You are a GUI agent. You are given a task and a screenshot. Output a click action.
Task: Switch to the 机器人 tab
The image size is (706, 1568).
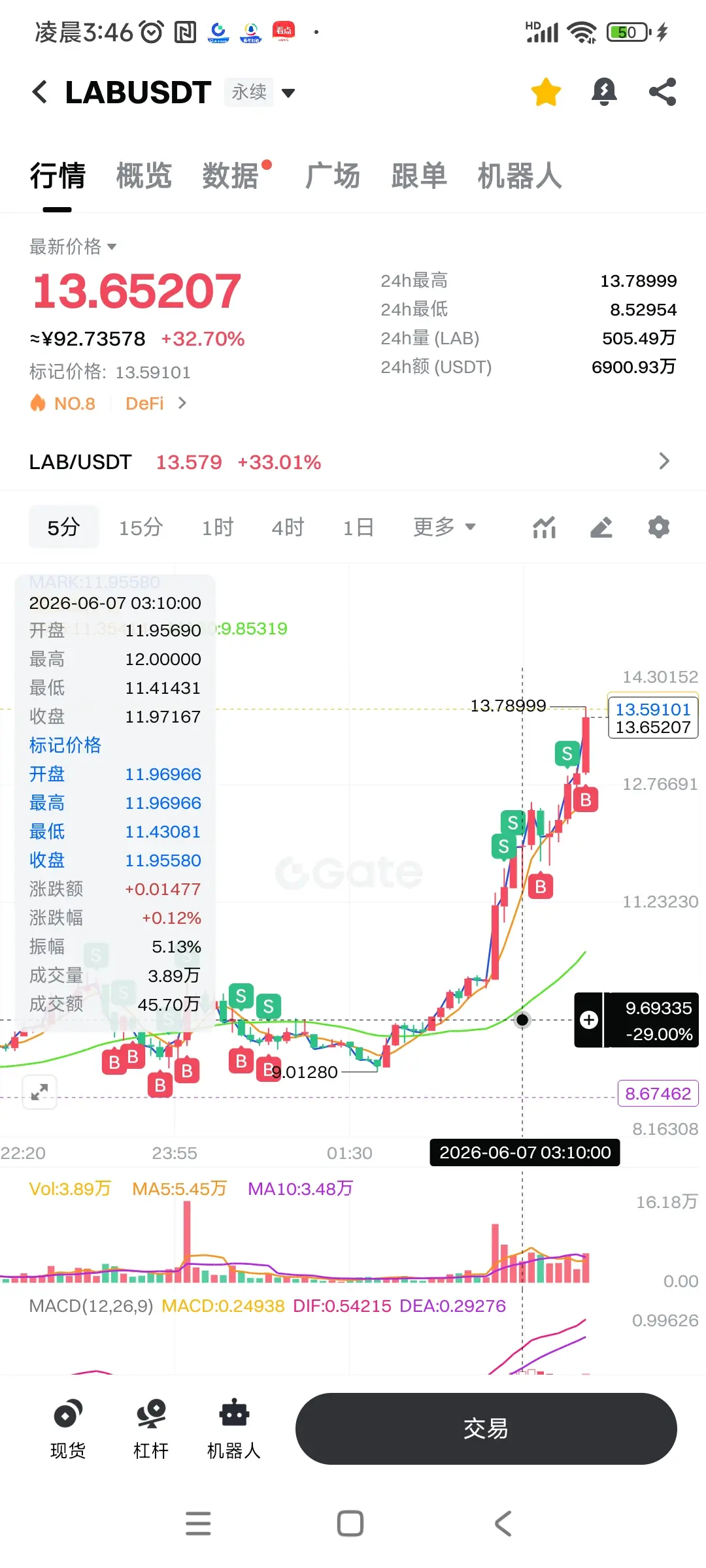coord(520,176)
